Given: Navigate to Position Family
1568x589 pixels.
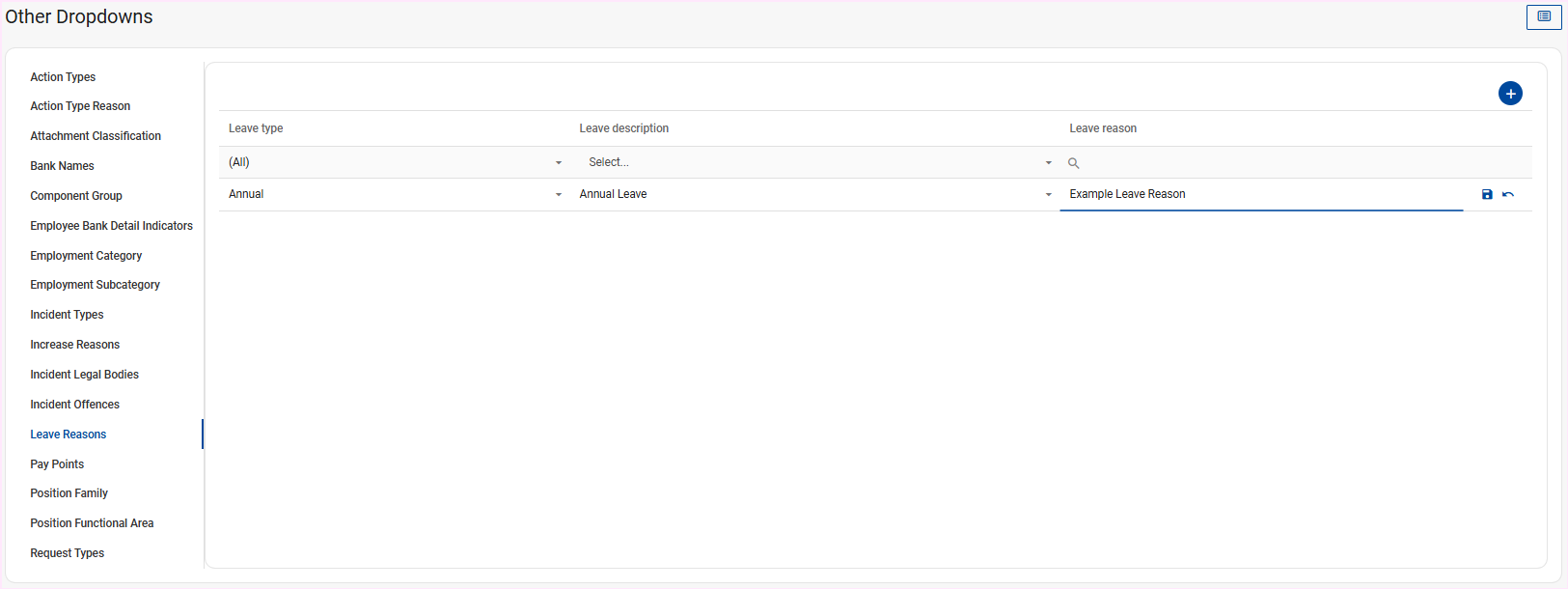Looking at the screenshot, I should pyautogui.click(x=69, y=493).
